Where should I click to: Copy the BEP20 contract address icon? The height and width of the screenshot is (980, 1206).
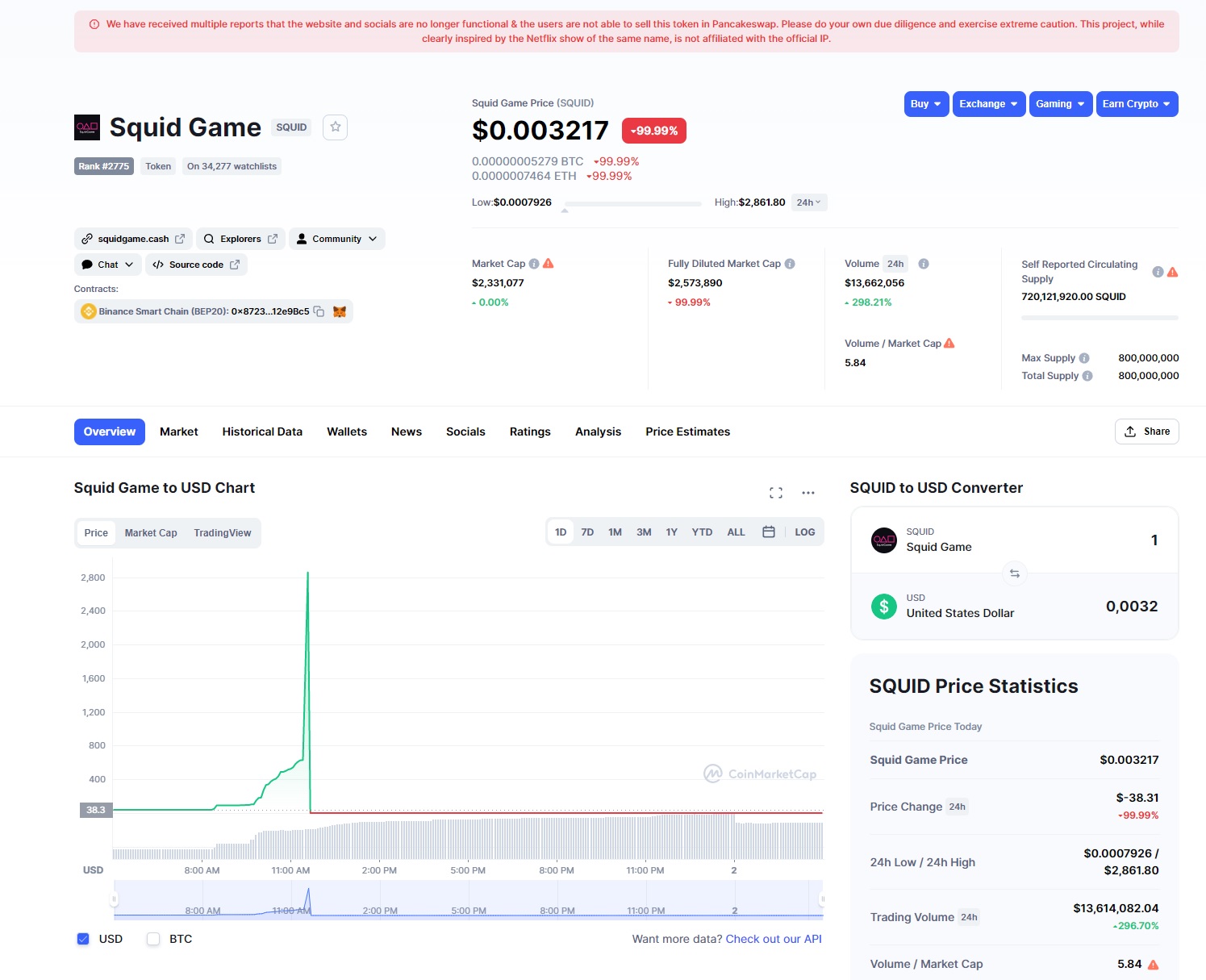point(319,311)
